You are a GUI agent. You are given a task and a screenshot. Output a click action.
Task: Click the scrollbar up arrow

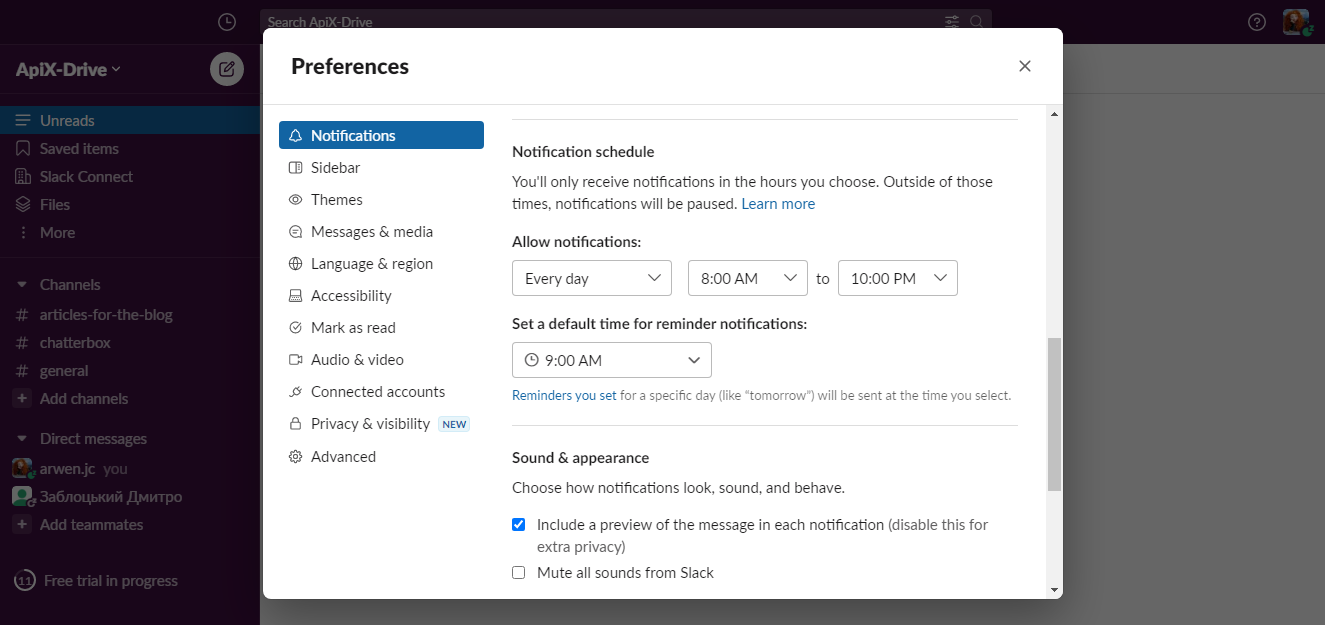(1054, 112)
